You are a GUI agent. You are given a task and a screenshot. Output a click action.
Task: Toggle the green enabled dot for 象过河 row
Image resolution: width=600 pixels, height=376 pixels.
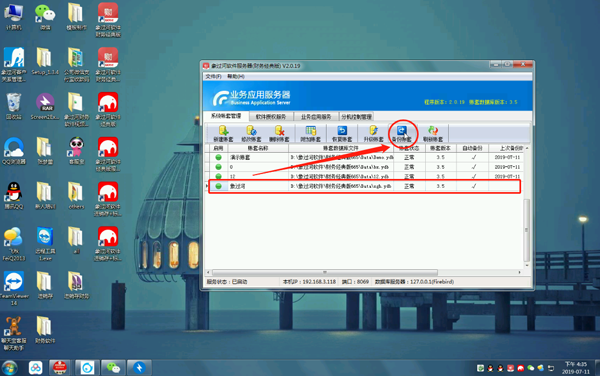click(218, 186)
